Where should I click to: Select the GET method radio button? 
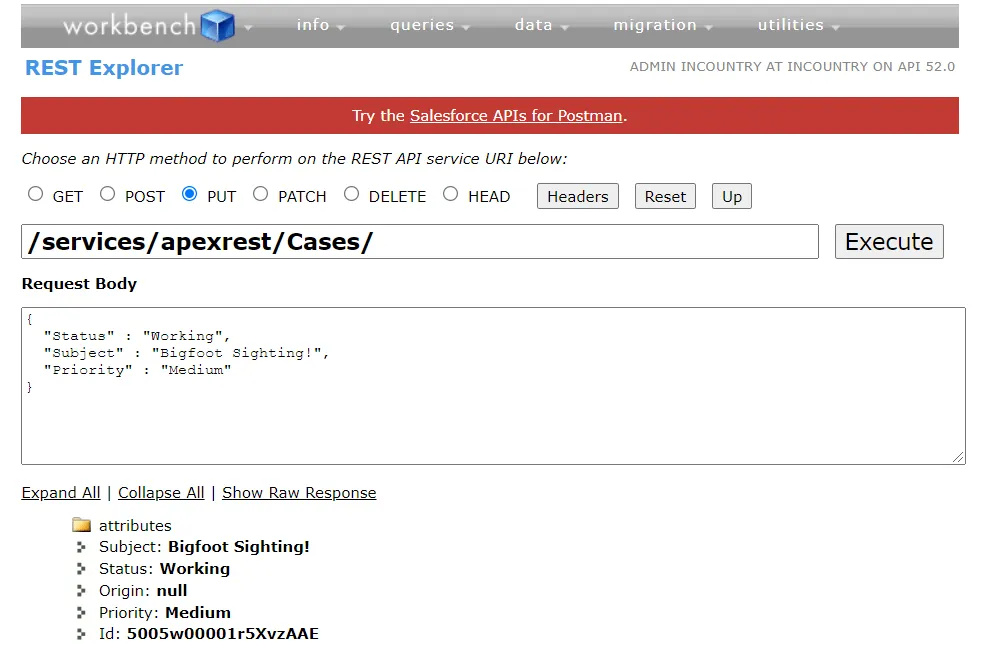click(36, 194)
